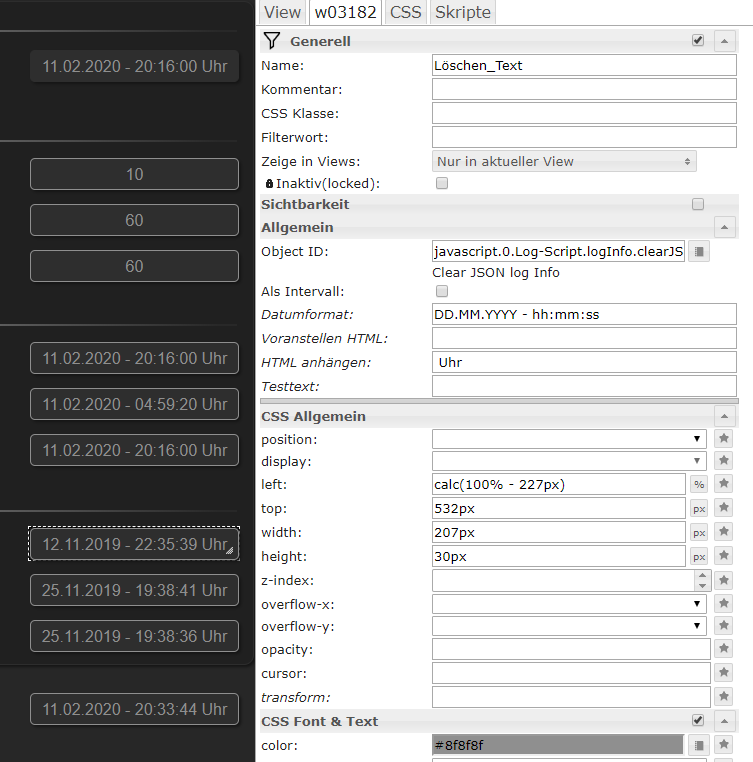The width and height of the screenshot is (753, 762).
Task: Click the Datumformat input field
Action: click(x=584, y=314)
